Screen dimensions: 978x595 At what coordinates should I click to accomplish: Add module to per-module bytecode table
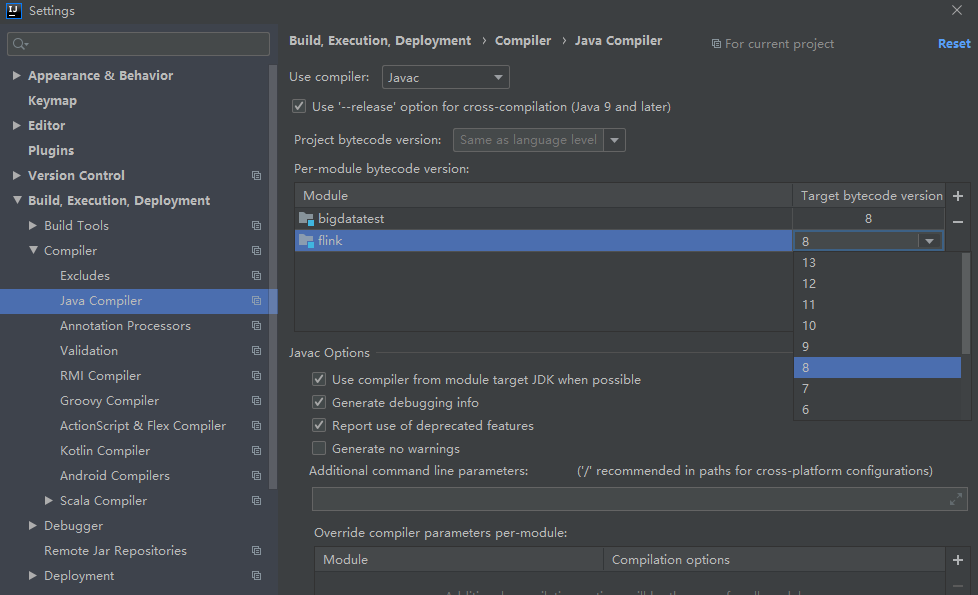(958, 196)
